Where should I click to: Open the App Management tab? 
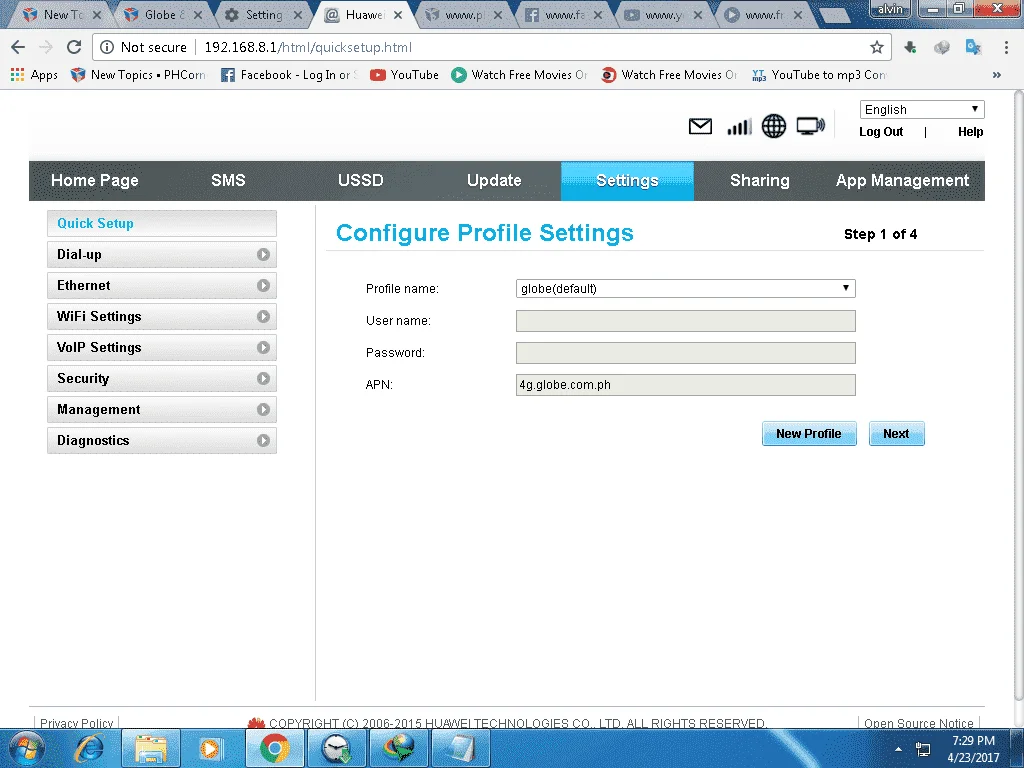pyautogui.click(x=903, y=181)
